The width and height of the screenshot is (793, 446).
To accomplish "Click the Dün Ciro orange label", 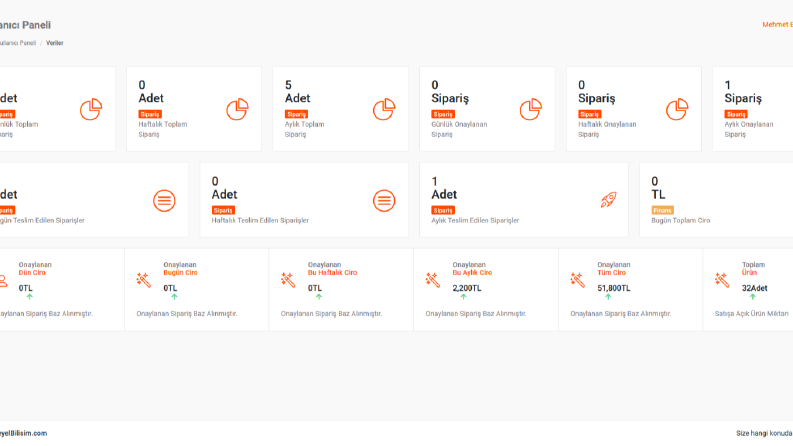I will [32, 273].
